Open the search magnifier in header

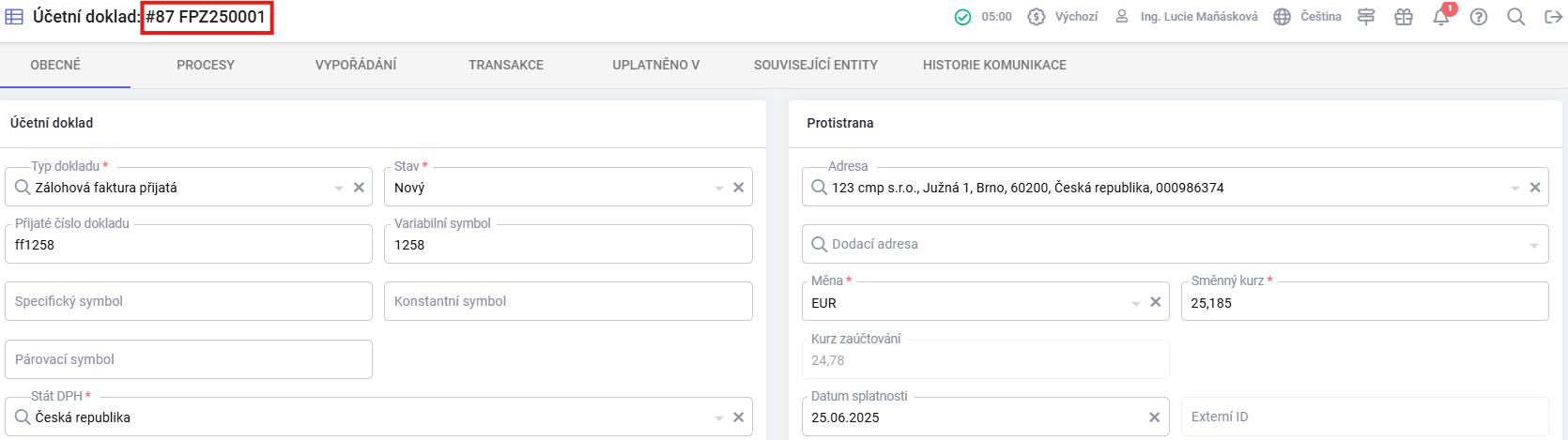click(1515, 17)
